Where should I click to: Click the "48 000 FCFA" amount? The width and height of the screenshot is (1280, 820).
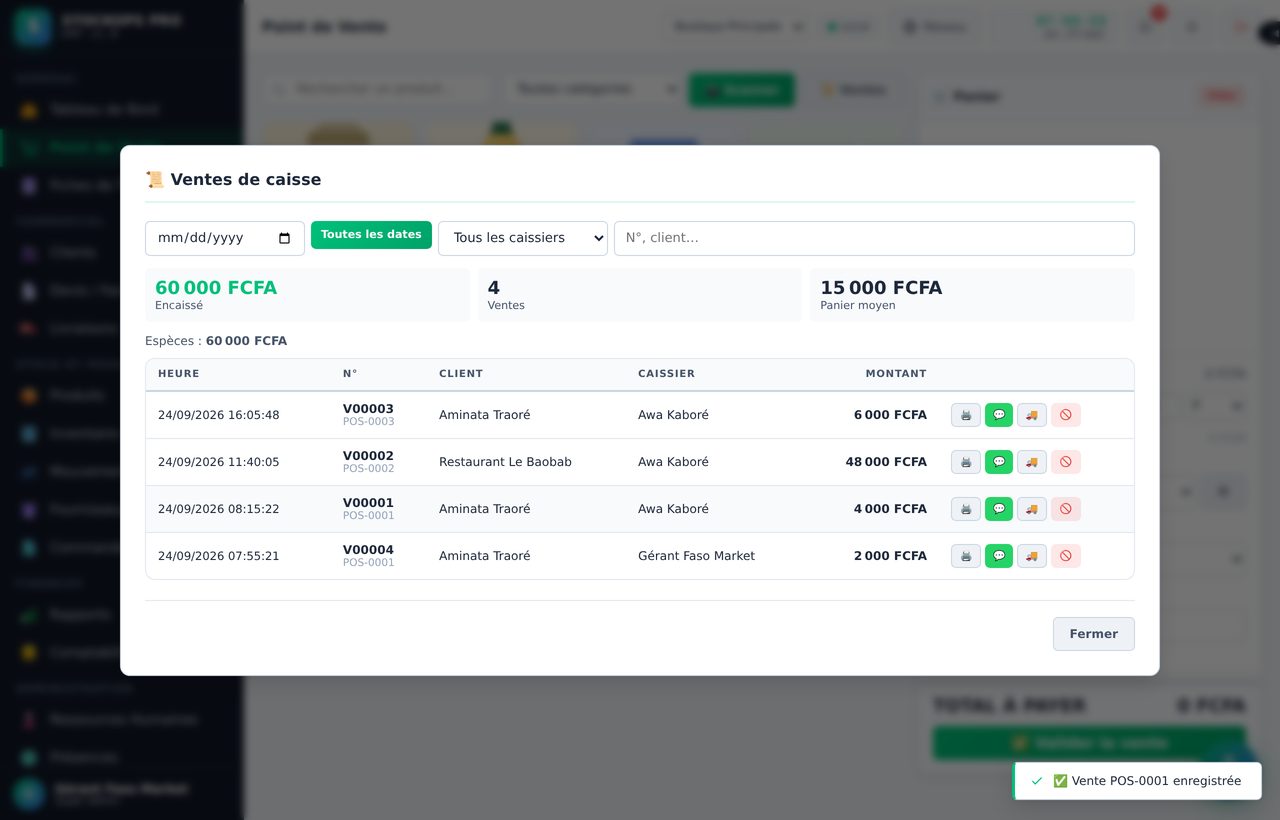[x=886, y=462]
